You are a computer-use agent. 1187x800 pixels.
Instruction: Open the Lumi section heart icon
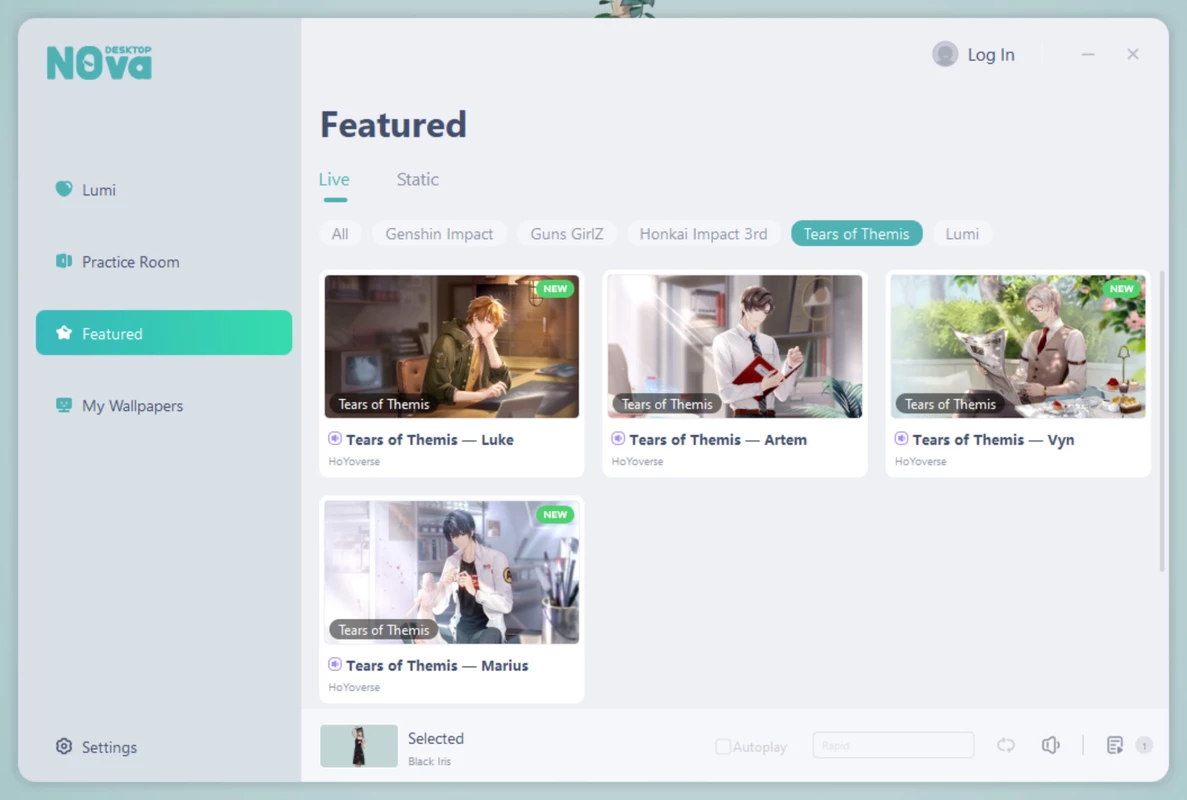64,188
